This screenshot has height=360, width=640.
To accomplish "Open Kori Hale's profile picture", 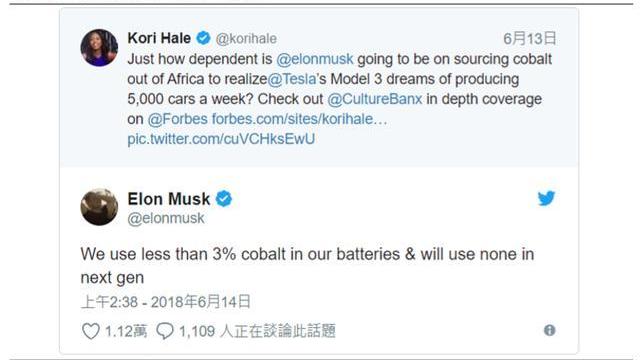I will tap(99, 48).
